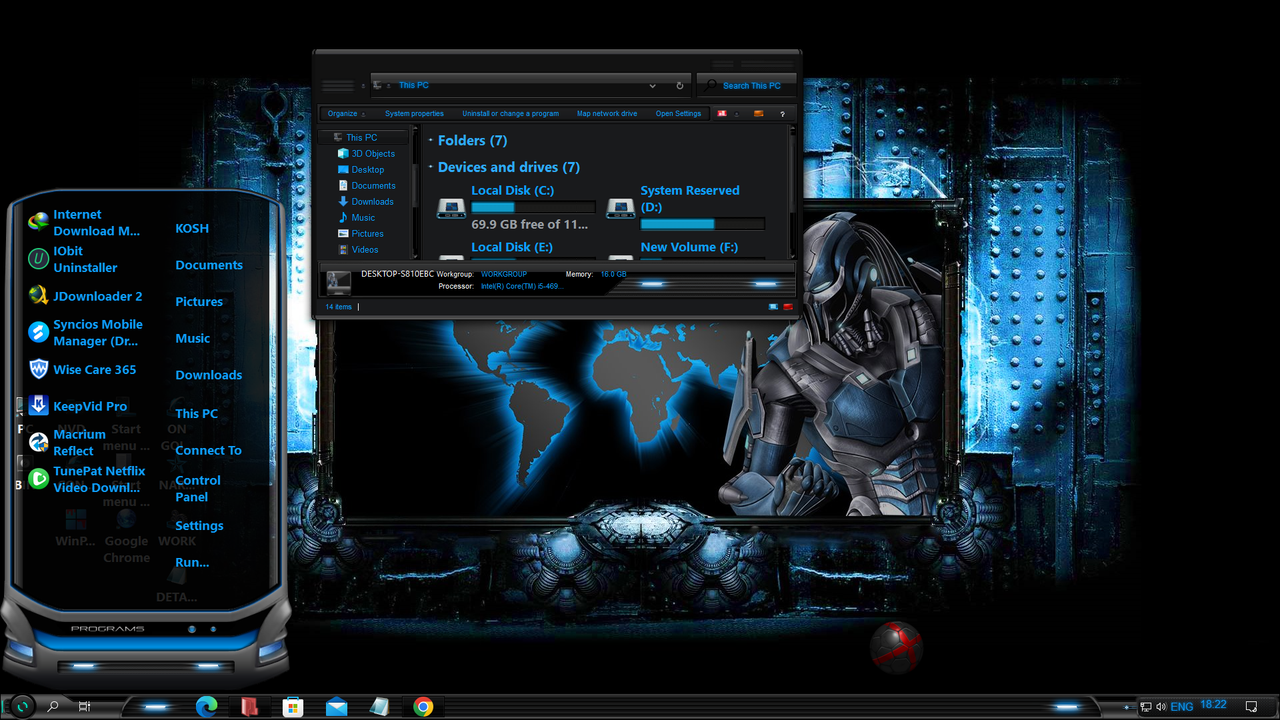Screen dimensions: 1280x720
Task: Open view options dropdown arrow
Action: 736,114
